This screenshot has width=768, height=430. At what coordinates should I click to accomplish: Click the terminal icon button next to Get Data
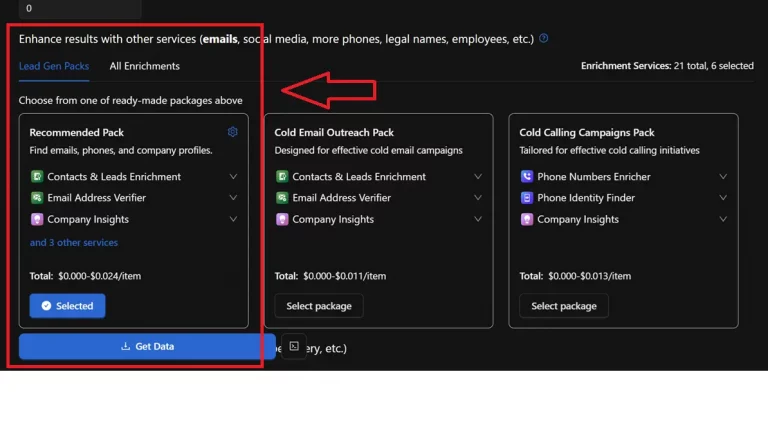point(294,346)
